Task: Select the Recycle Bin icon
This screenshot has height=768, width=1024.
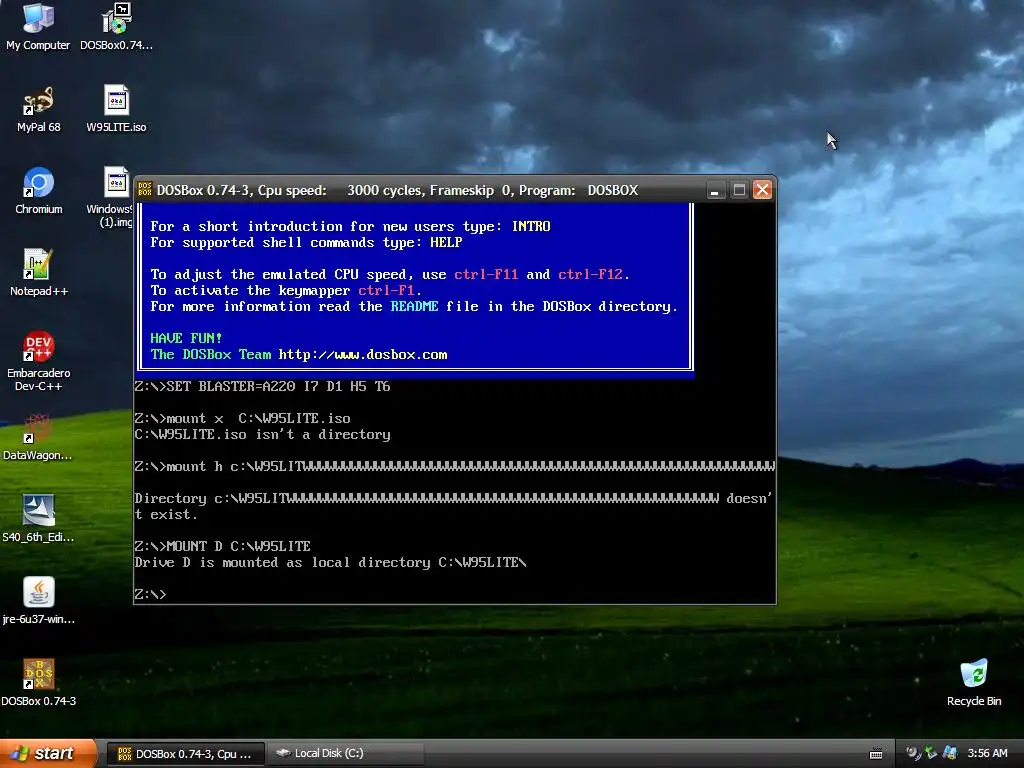Action: coord(974,682)
